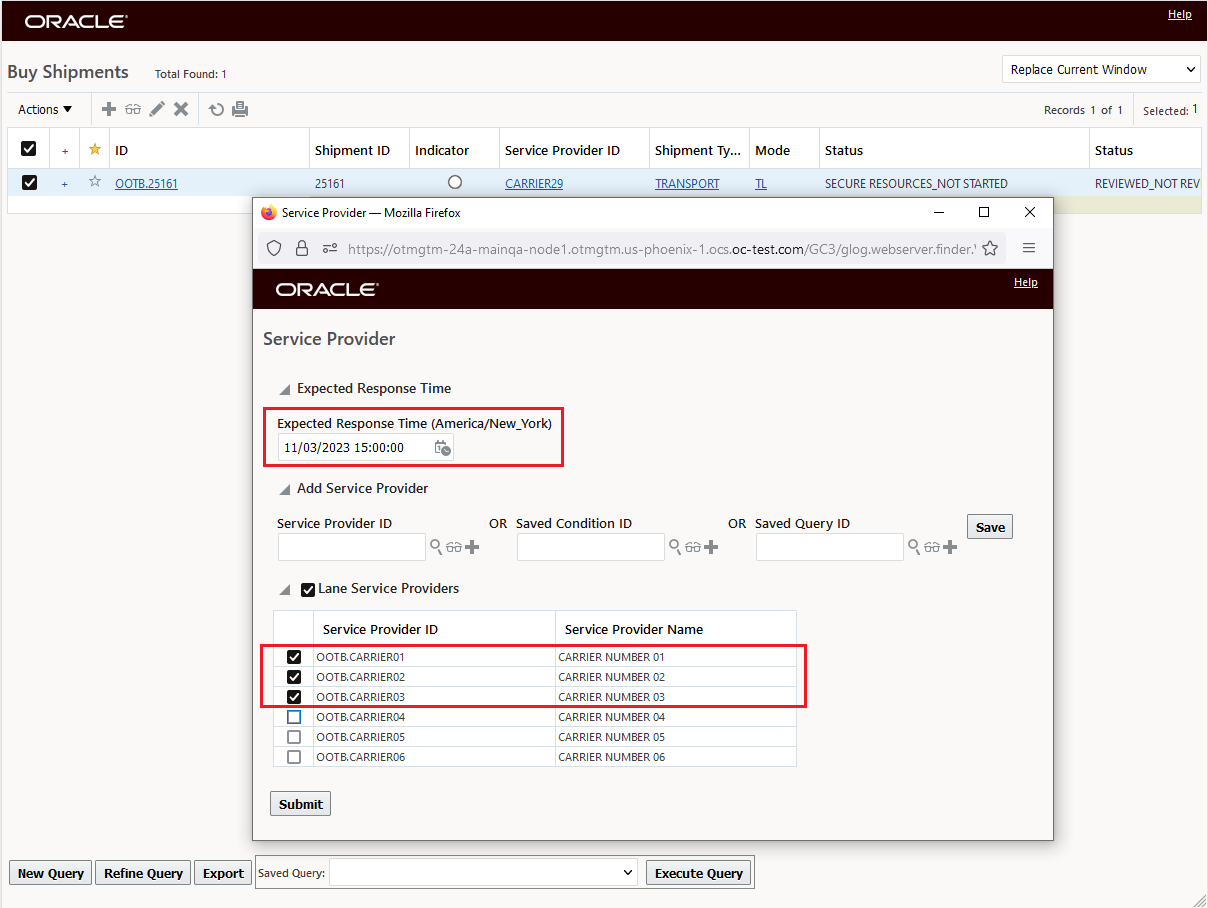
Task: Click the view glasses icon next to Saved Query ID
Action: coord(932,547)
